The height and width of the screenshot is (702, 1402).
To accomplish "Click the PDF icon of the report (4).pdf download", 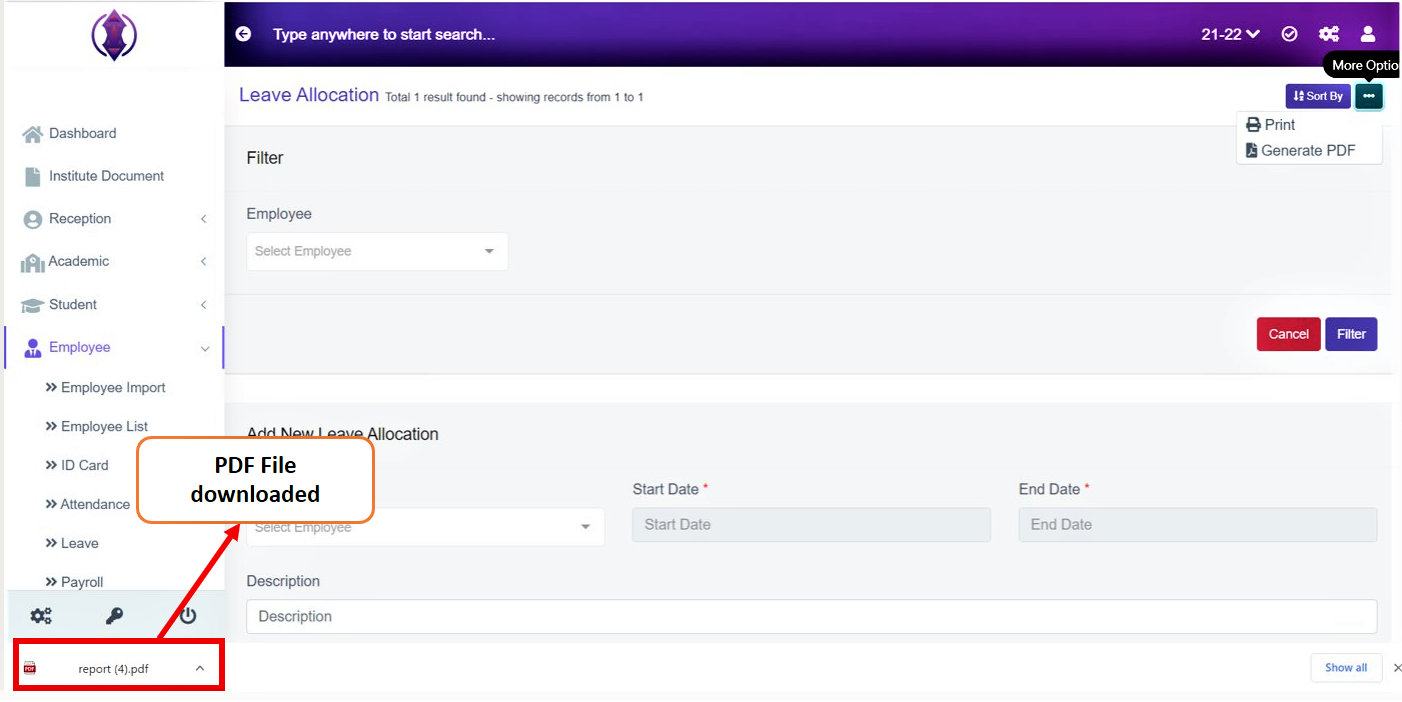I will tap(30, 669).
